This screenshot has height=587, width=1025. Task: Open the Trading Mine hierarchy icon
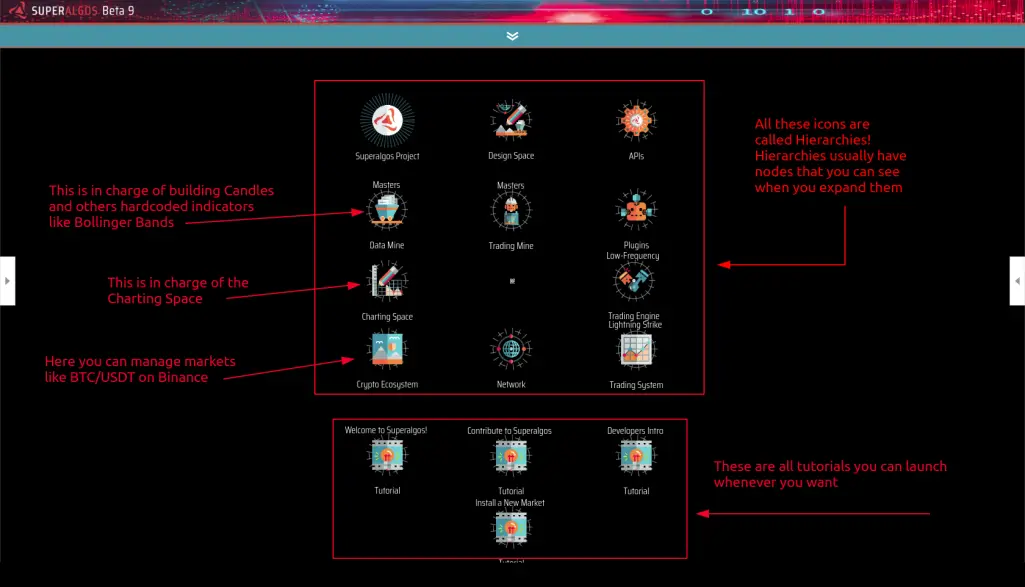click(x=511, y=211)
